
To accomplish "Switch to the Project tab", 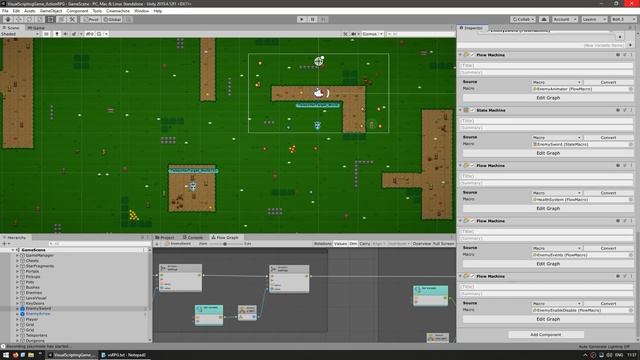I will 165,237.
